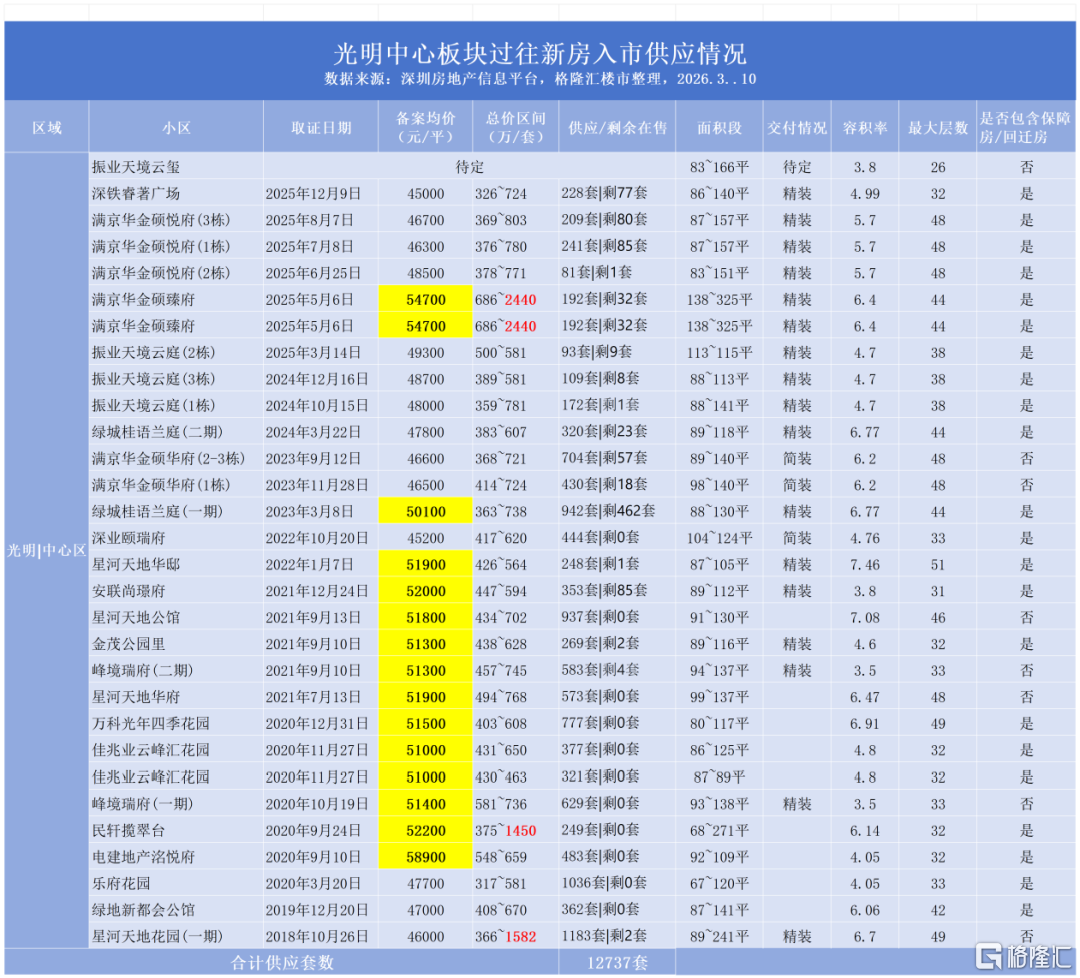
Task: Click the 最大层数 column header
Action: (937, 128)
